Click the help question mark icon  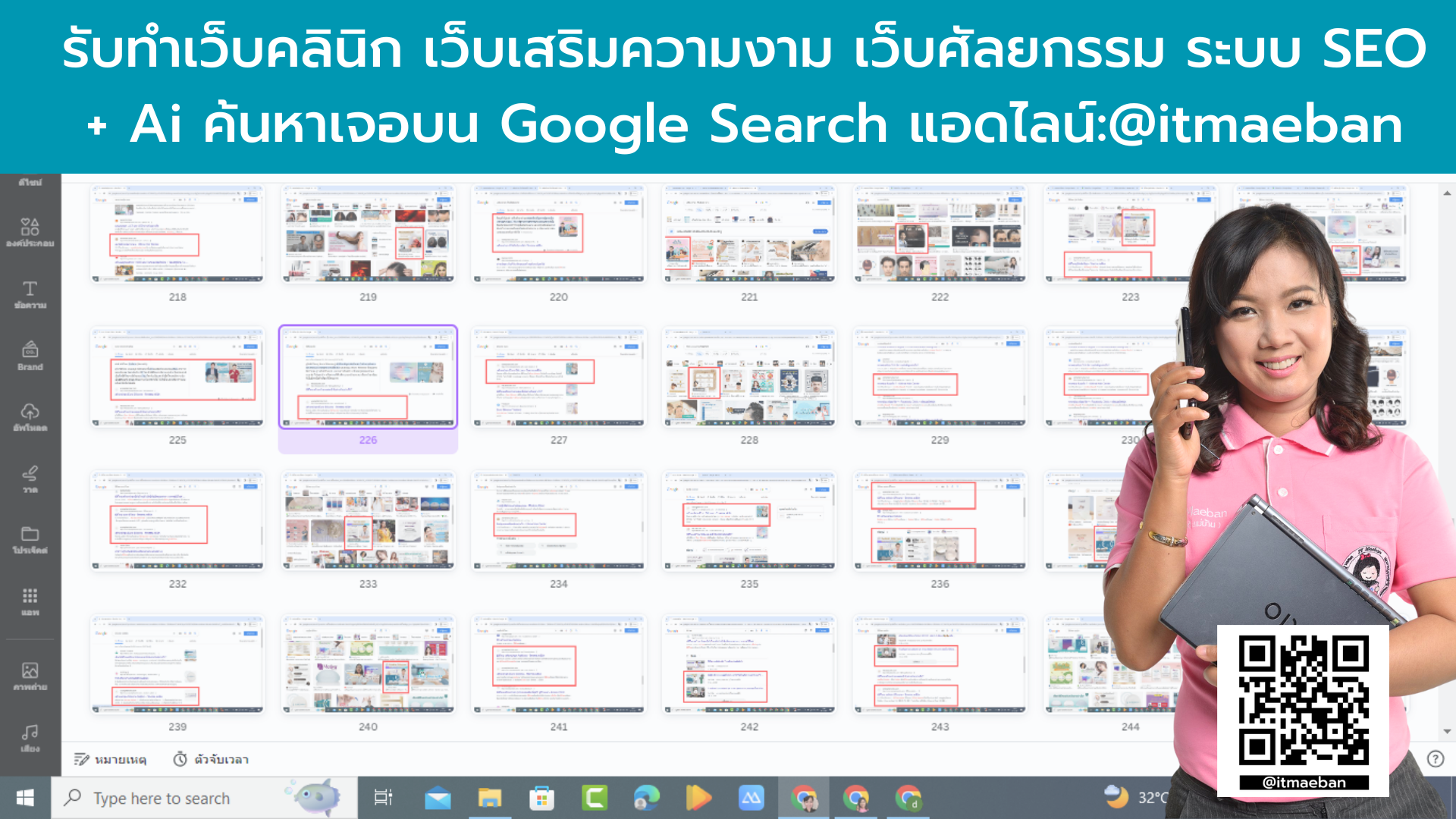1436,759
